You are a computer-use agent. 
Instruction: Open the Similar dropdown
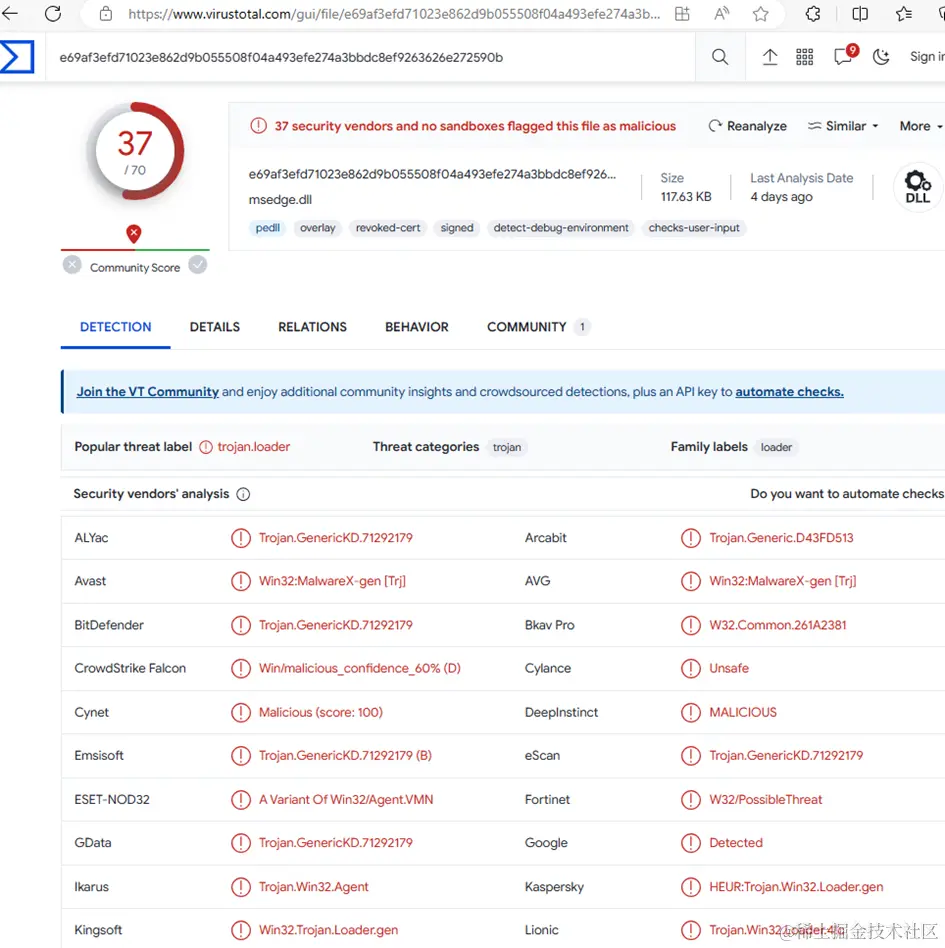click(x=843, y=126)
